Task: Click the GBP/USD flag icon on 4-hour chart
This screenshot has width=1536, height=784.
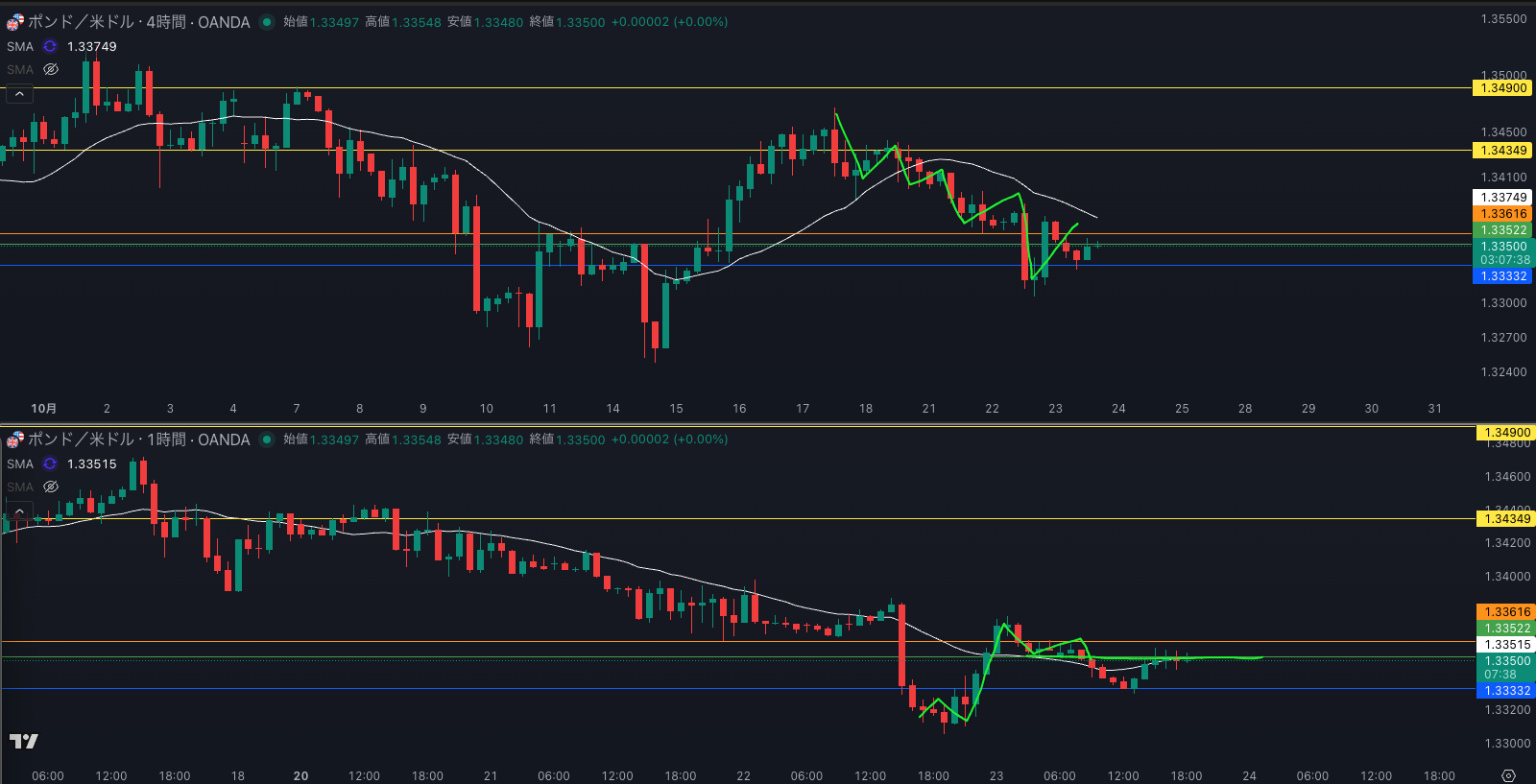Action: pos(15,22)
